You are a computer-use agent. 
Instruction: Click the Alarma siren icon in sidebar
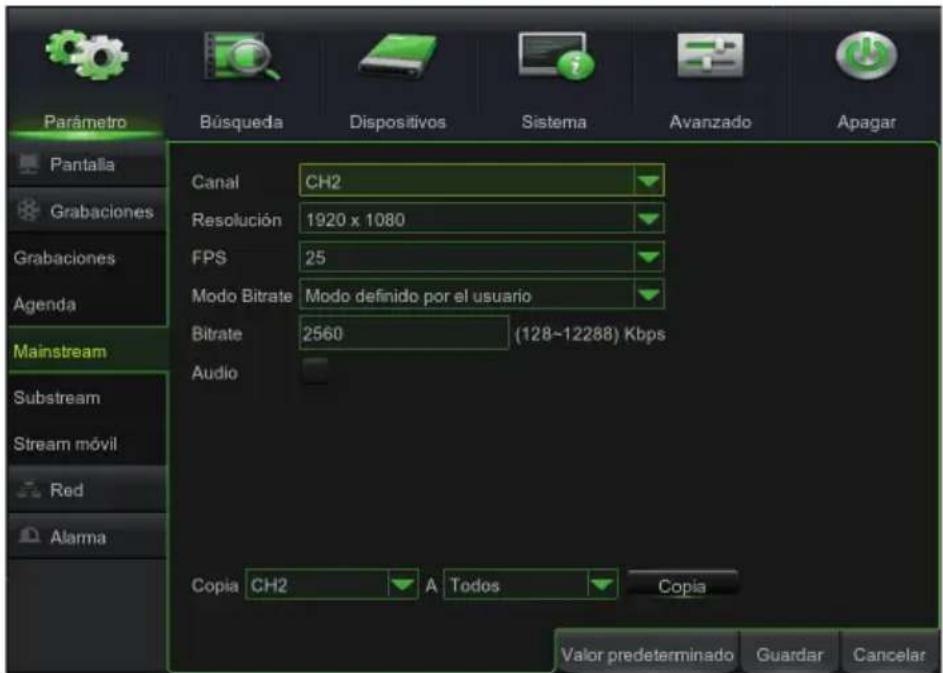(x=28, y=536)
